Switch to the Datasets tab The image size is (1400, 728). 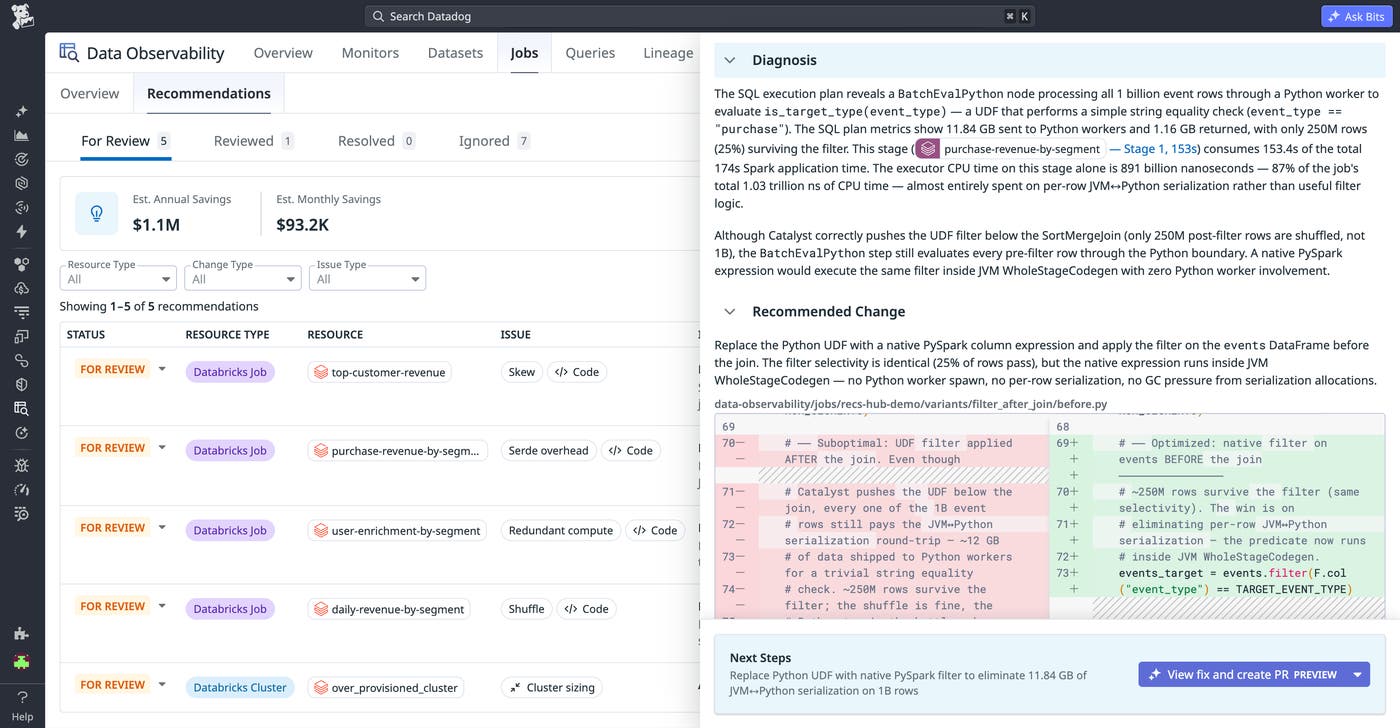point(455,53)
